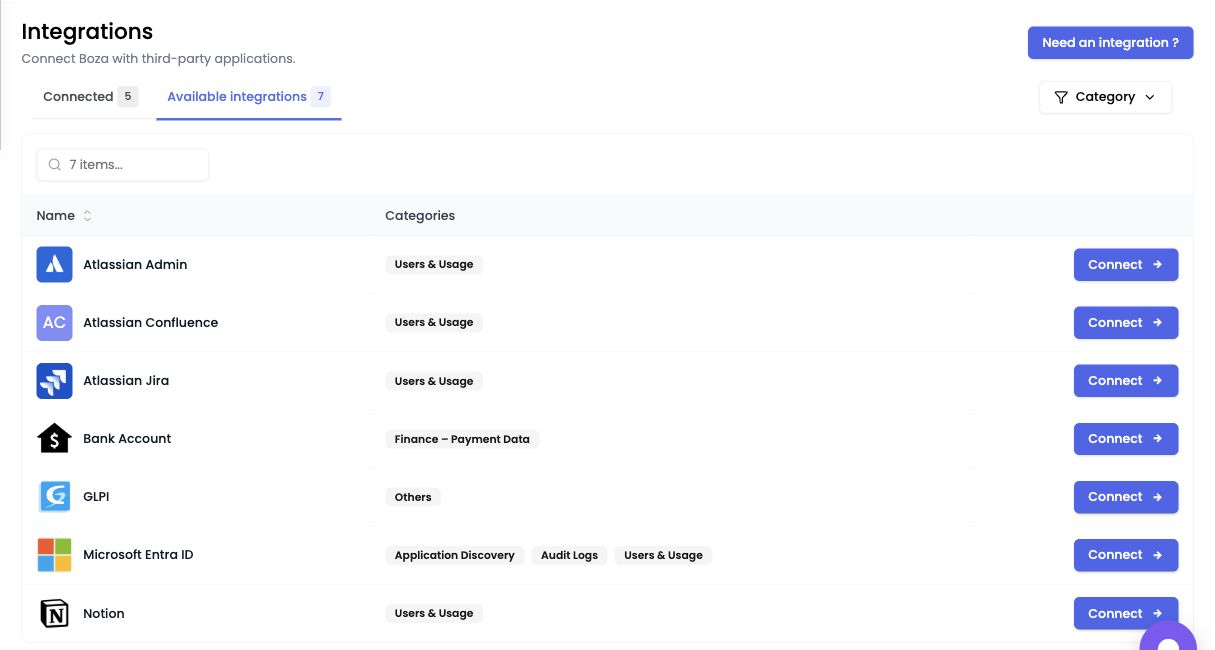Select the Available integrations tab

(x=249, y=97)
